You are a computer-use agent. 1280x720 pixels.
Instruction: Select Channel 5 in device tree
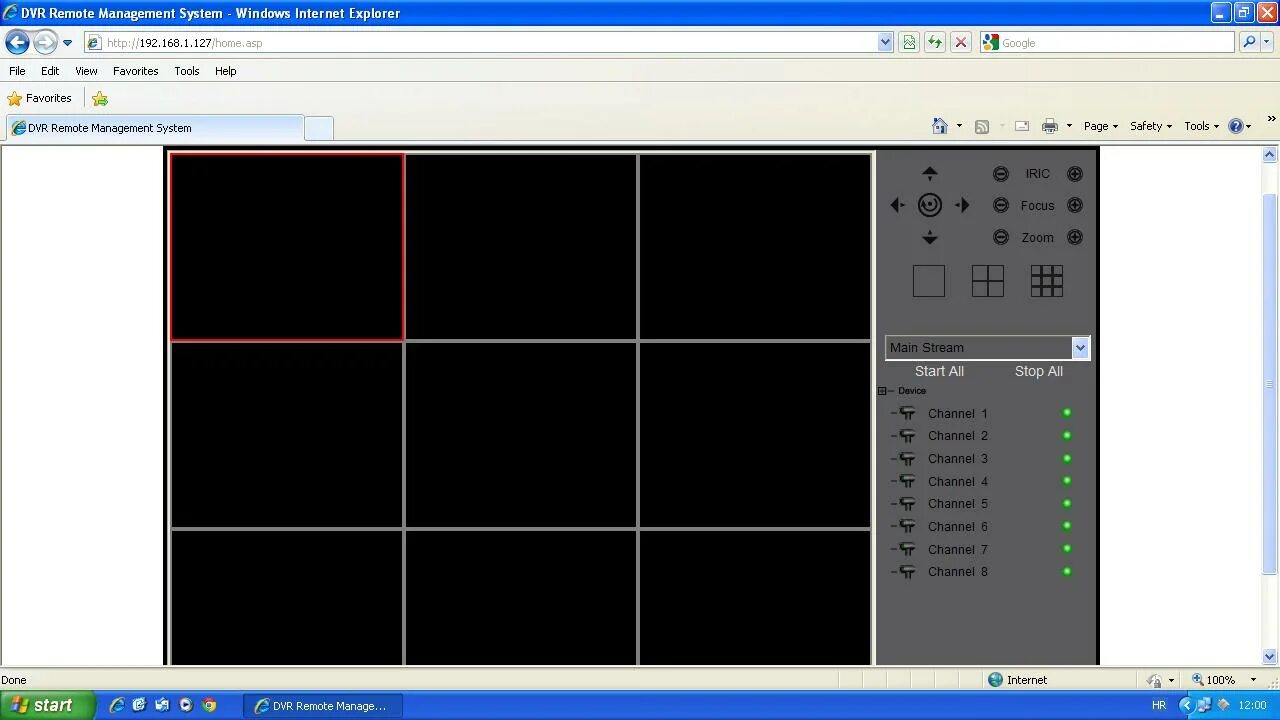(x=957, y=504)
